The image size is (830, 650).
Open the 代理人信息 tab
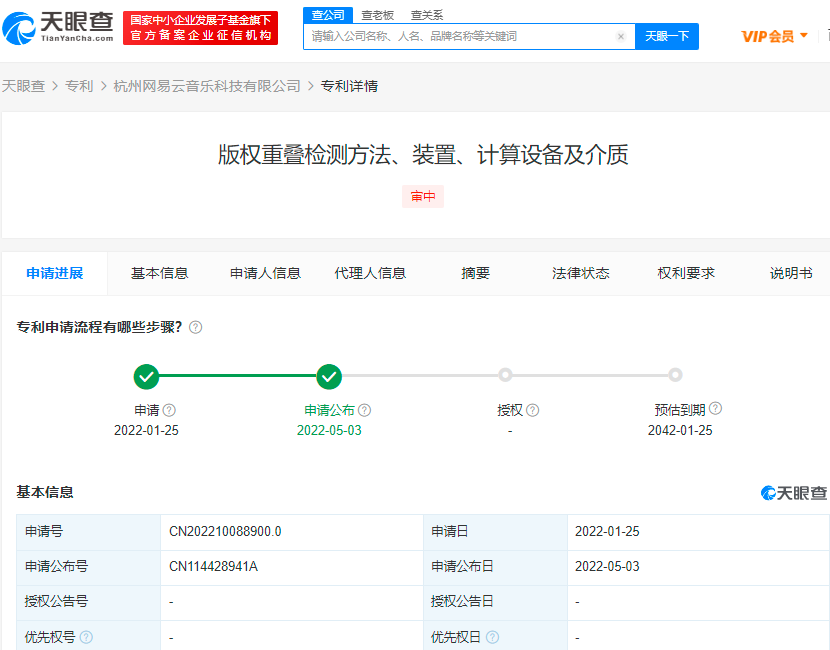(x=370, y=273)
